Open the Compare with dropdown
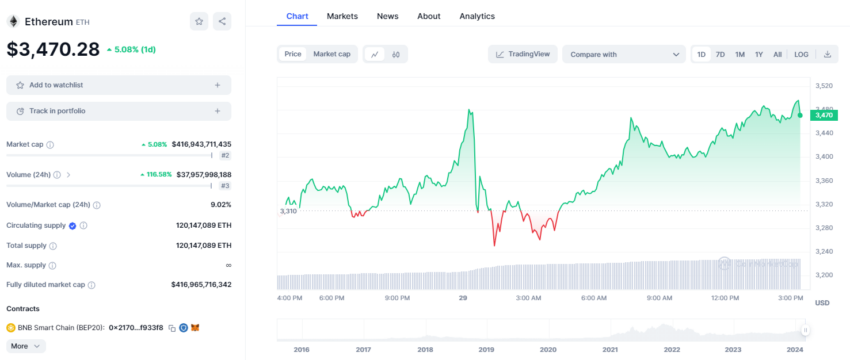The width and height of the screenshot is (850, 360). pyautogui.click(x=624, y=54)
